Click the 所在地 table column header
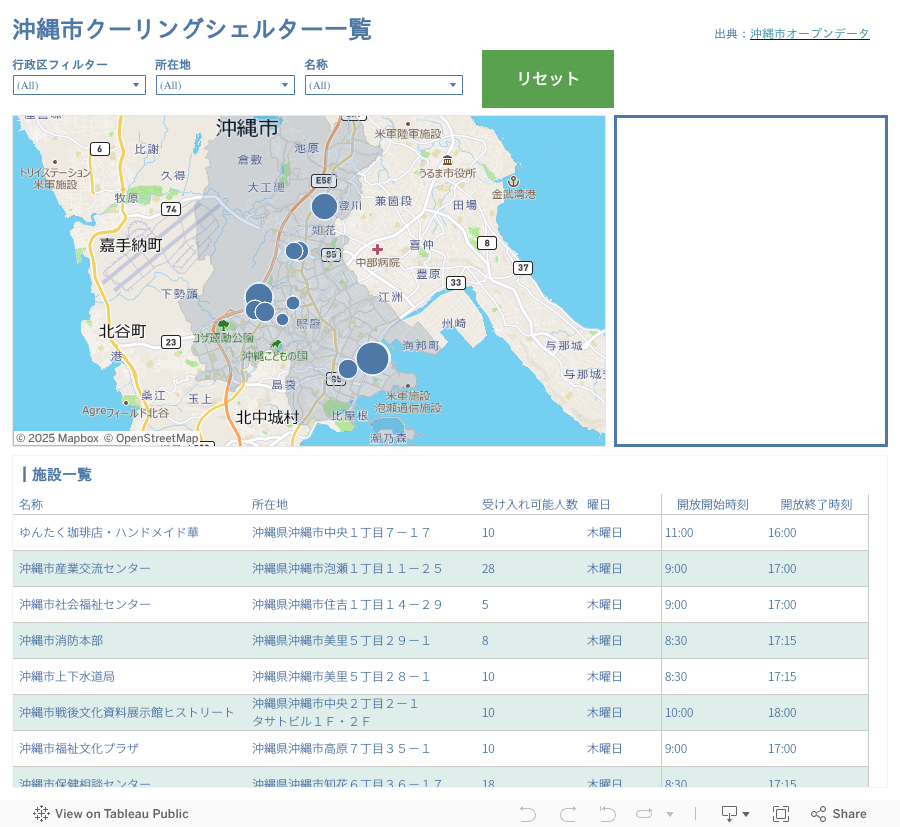The image size is (900, 827). 270,504
